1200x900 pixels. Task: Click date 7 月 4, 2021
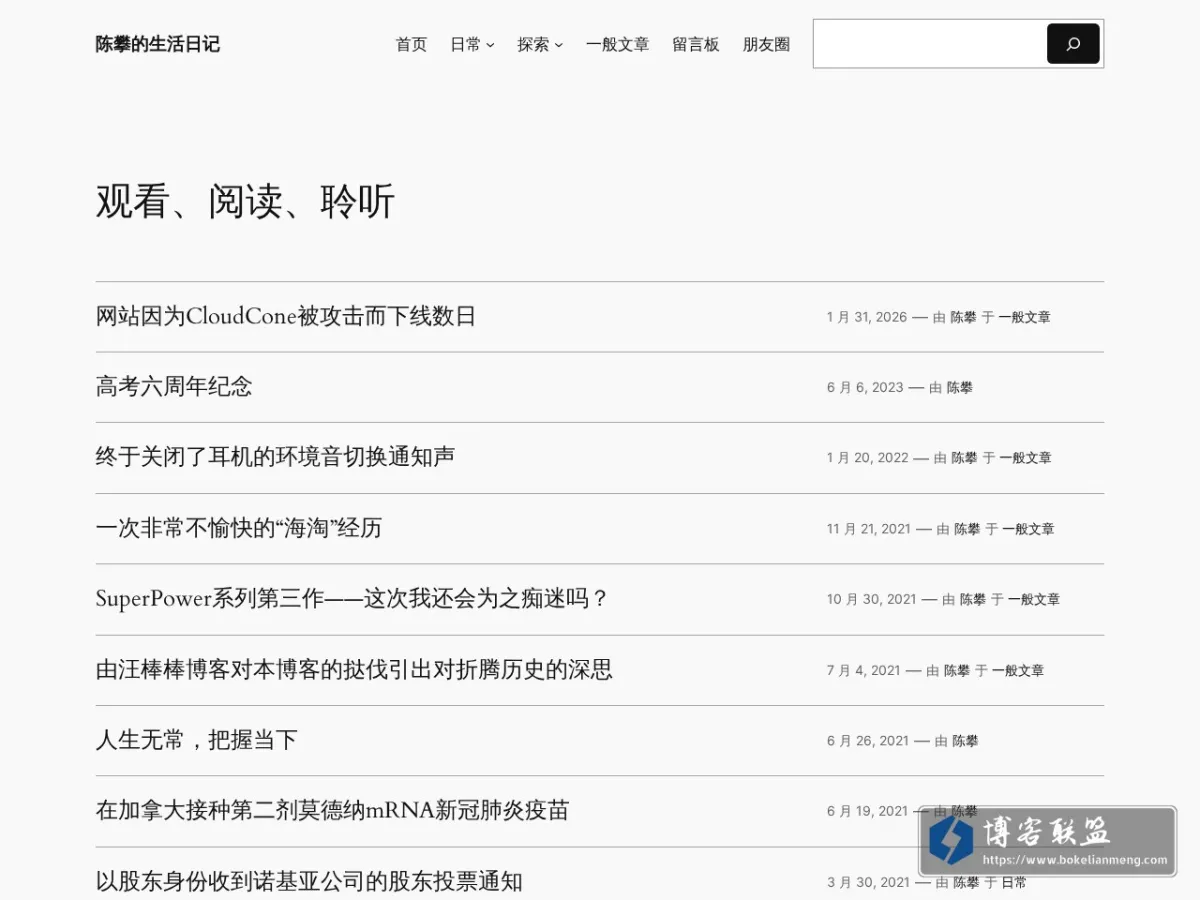pos(864,670)
